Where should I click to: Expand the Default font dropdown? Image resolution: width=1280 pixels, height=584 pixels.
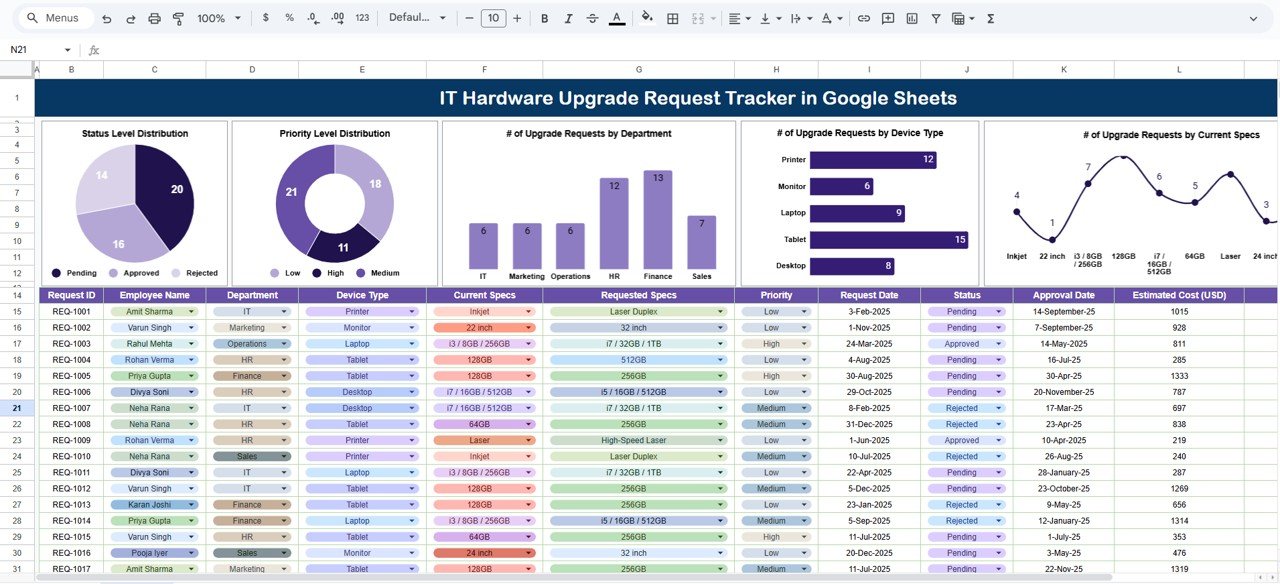(415, 18)
